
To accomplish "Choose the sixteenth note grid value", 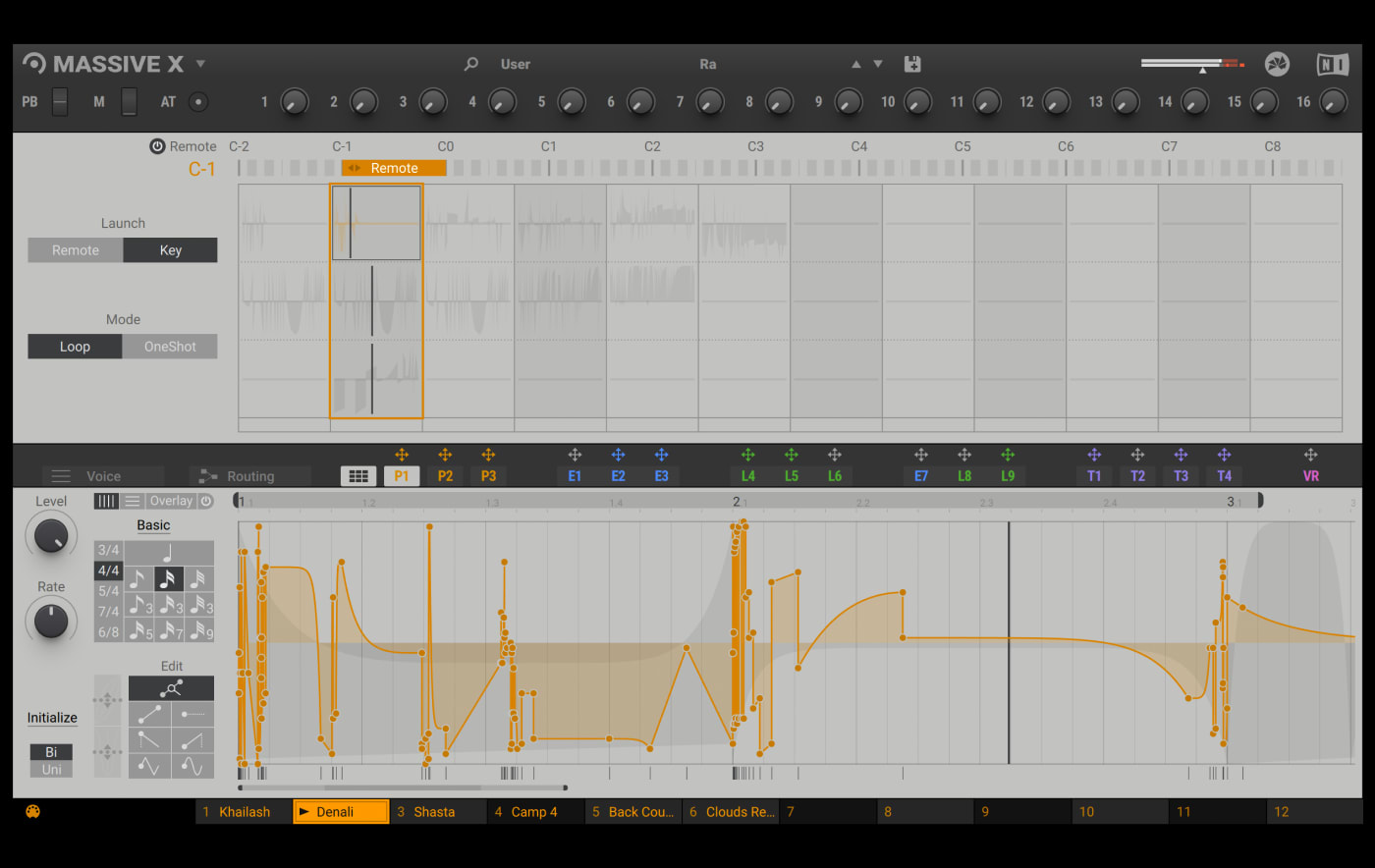I will pos(169,578).
